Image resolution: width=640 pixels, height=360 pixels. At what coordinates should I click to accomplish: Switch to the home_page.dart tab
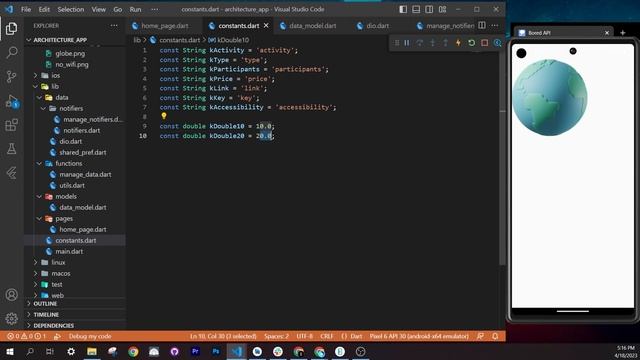[x=165, y=26]
